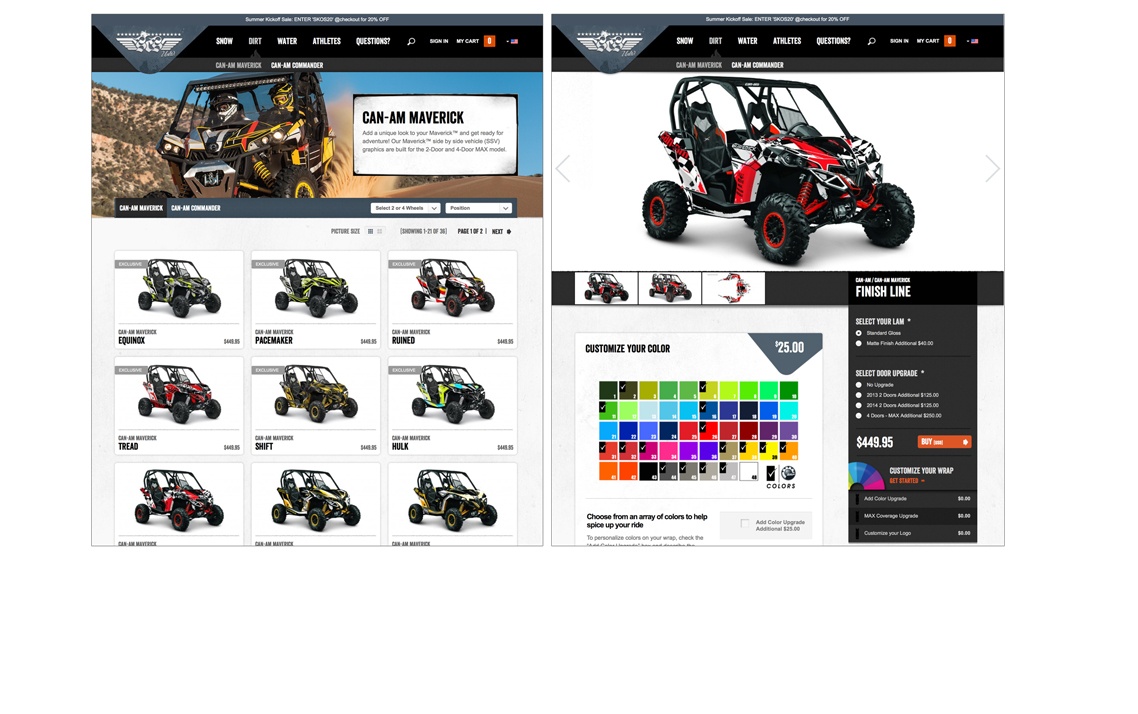Viewport: 1138px width, 714px height.
Task: Click the Page 1 of 2 indicator
Action: [470, 231]
